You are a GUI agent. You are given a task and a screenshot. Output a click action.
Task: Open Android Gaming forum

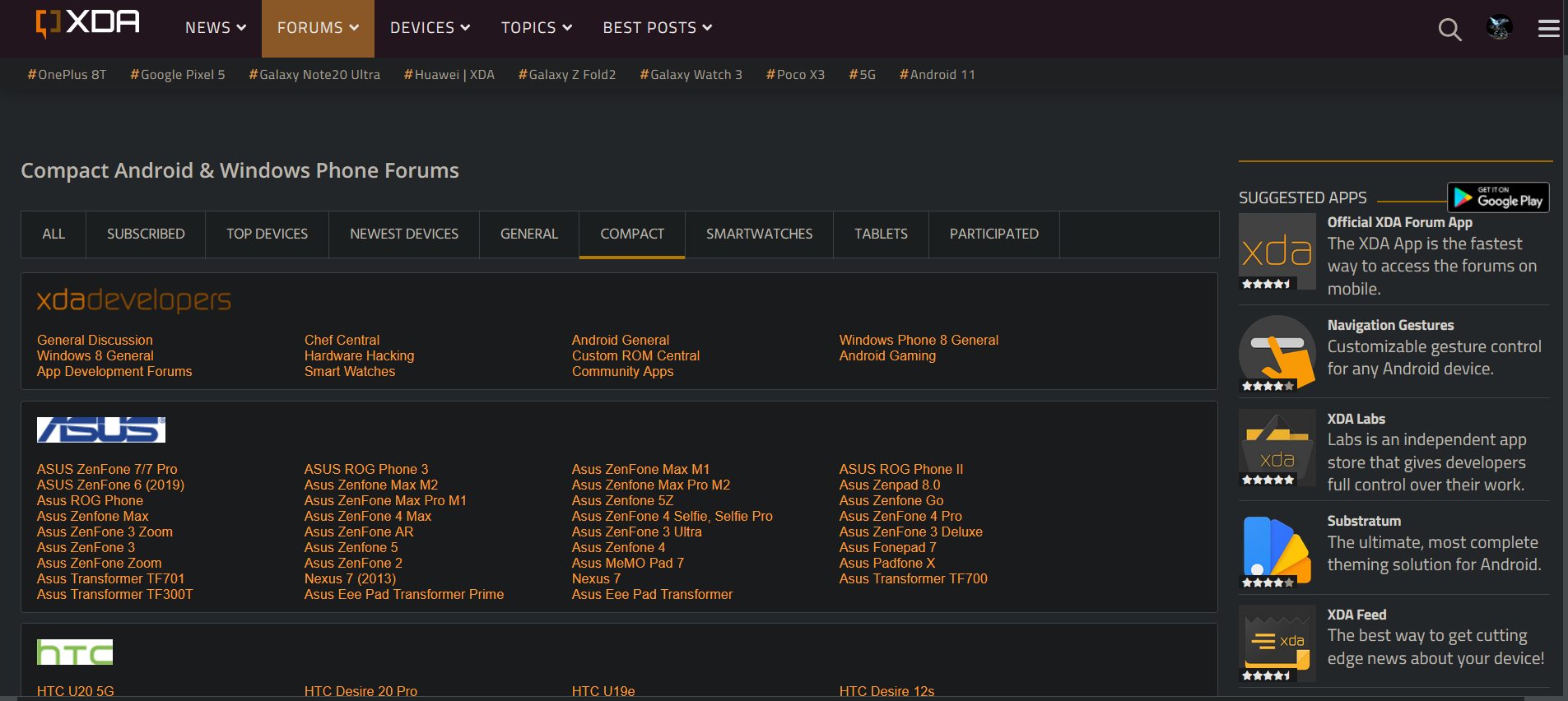point(887,355)
